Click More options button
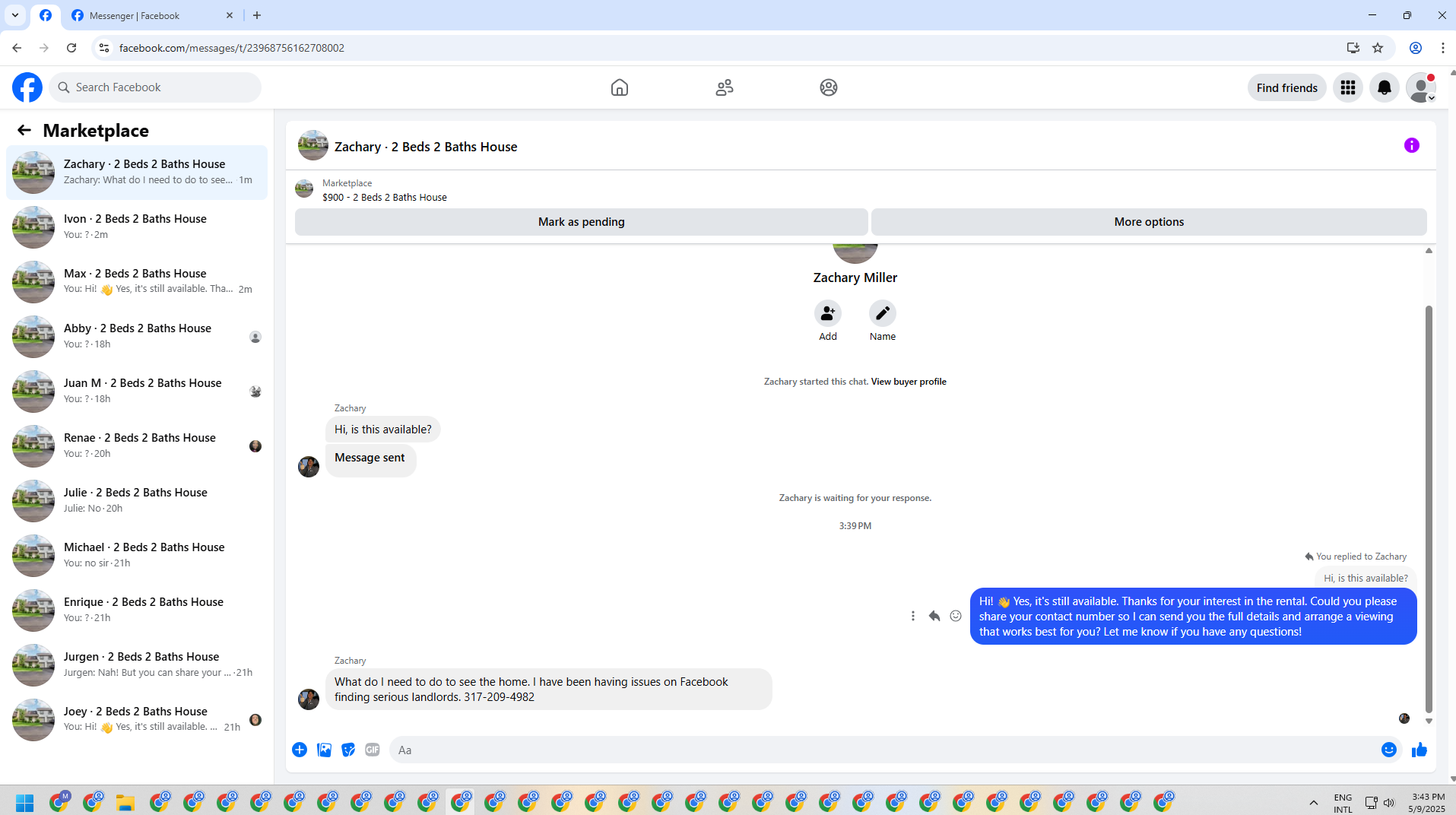 coord(1149,222)
